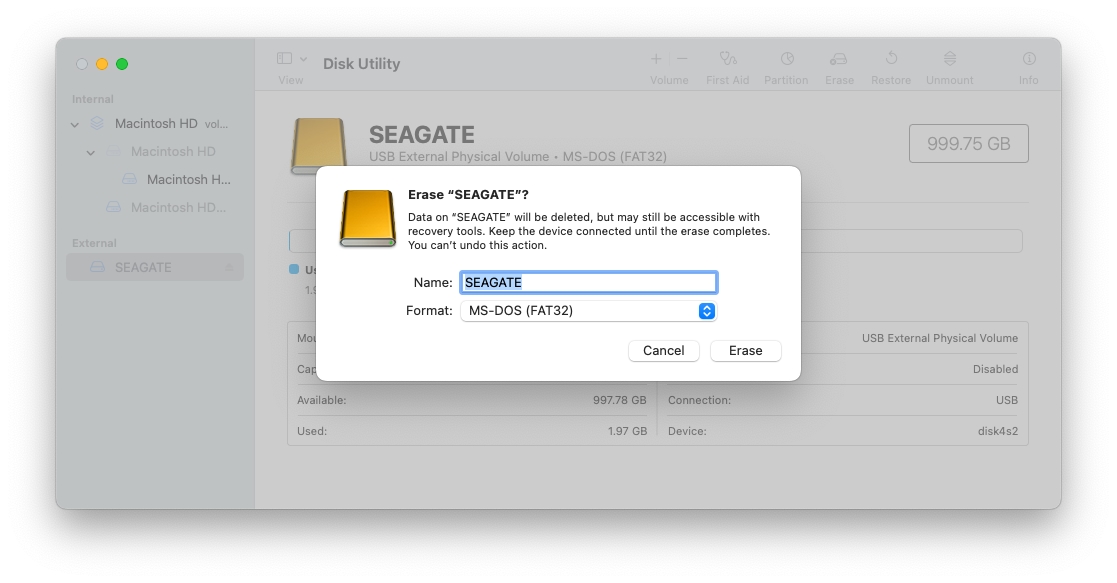Click the "1.97 GB" used value
The image size is (1117, 583).
628,431
